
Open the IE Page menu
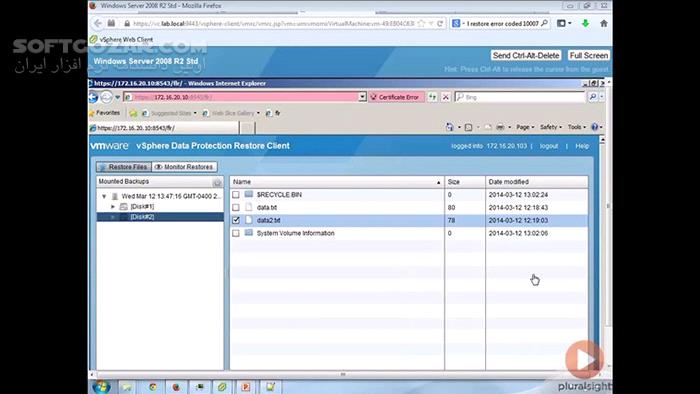525,127
